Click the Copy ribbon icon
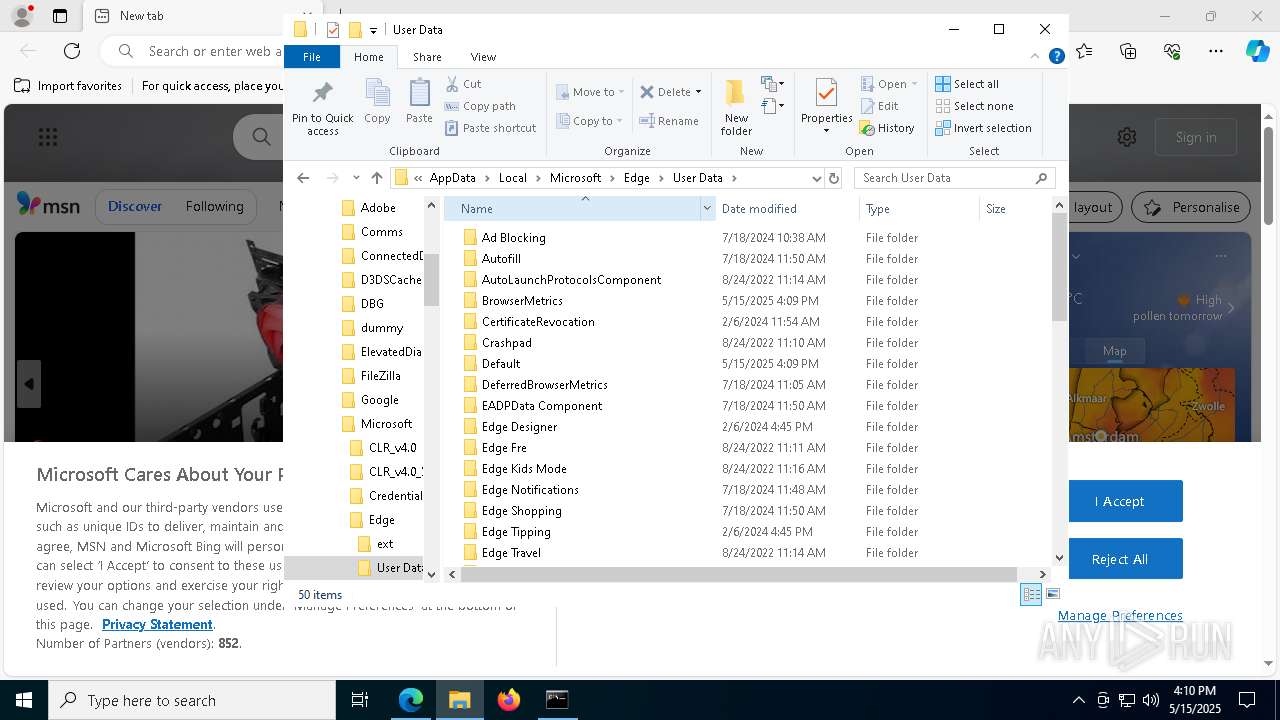Screen dimensions: 1280x720 click(377, 101)
